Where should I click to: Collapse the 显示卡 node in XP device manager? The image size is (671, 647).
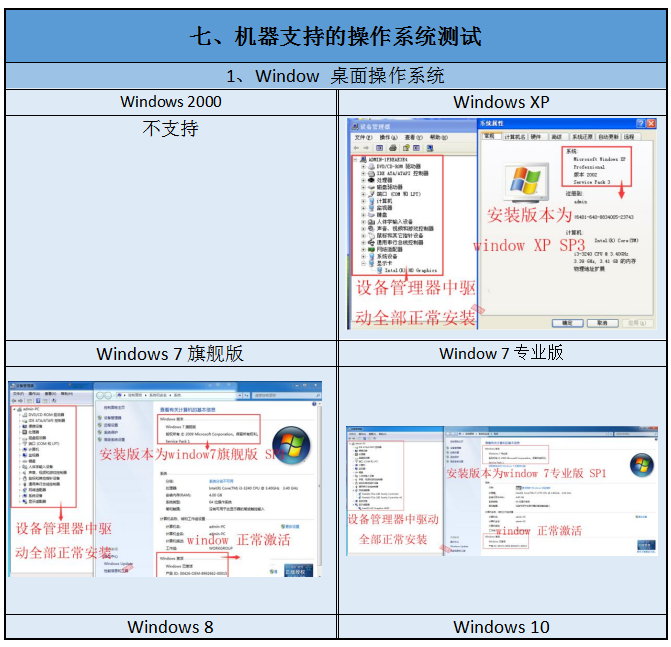[362, 263]
